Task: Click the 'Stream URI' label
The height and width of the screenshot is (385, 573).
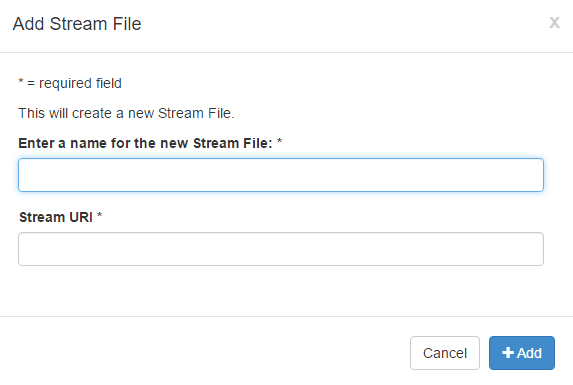Action: click(x=56, y=217)
